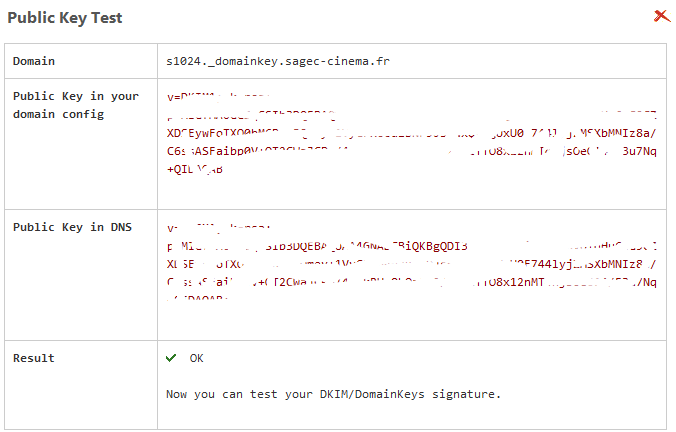The height and width of the screenshot is (432, 676).
Task: Click the "Public Key in DNS" label
Action: [69, 227]
